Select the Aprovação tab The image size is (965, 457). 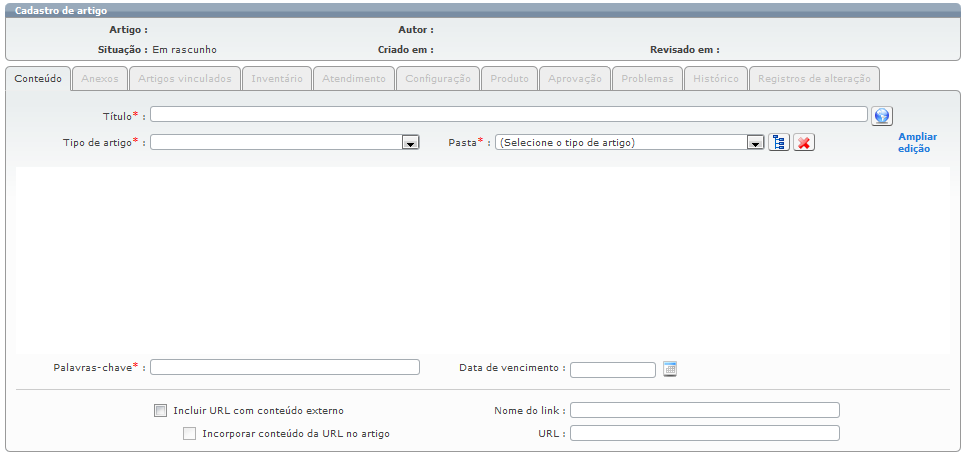[575, 79]
